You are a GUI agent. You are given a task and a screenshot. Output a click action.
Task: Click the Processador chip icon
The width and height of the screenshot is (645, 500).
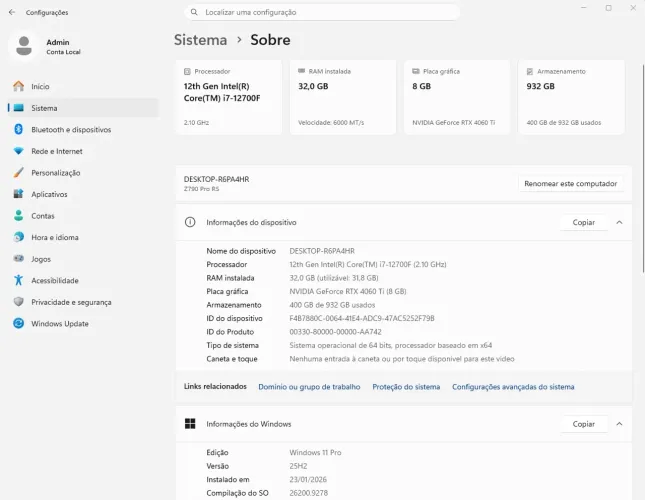point(187,72)
